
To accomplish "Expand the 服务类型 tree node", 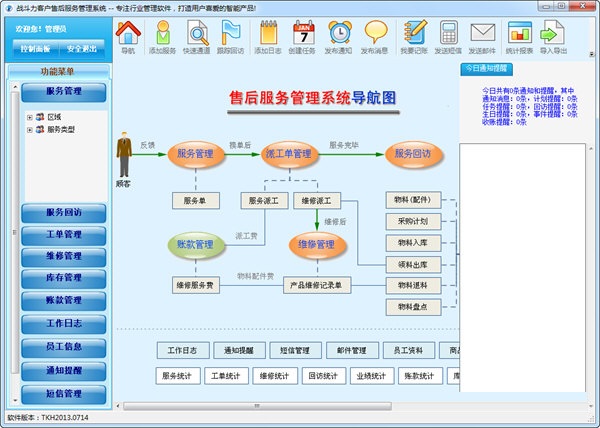I will (x=29, y=130).
